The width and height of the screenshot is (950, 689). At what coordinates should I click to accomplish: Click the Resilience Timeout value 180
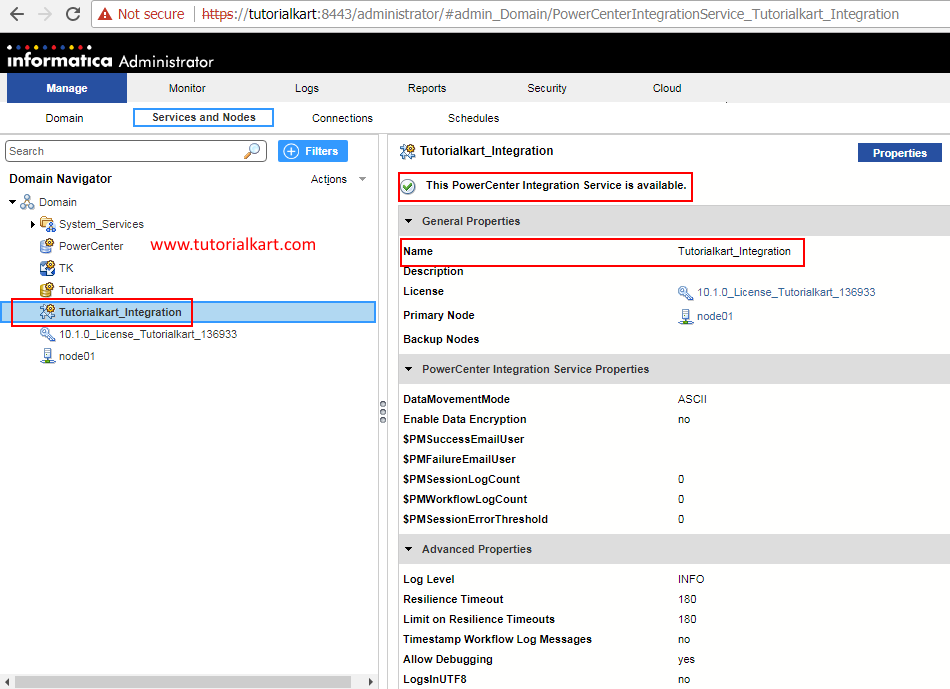pyautogui.click(x=687, y=599)
